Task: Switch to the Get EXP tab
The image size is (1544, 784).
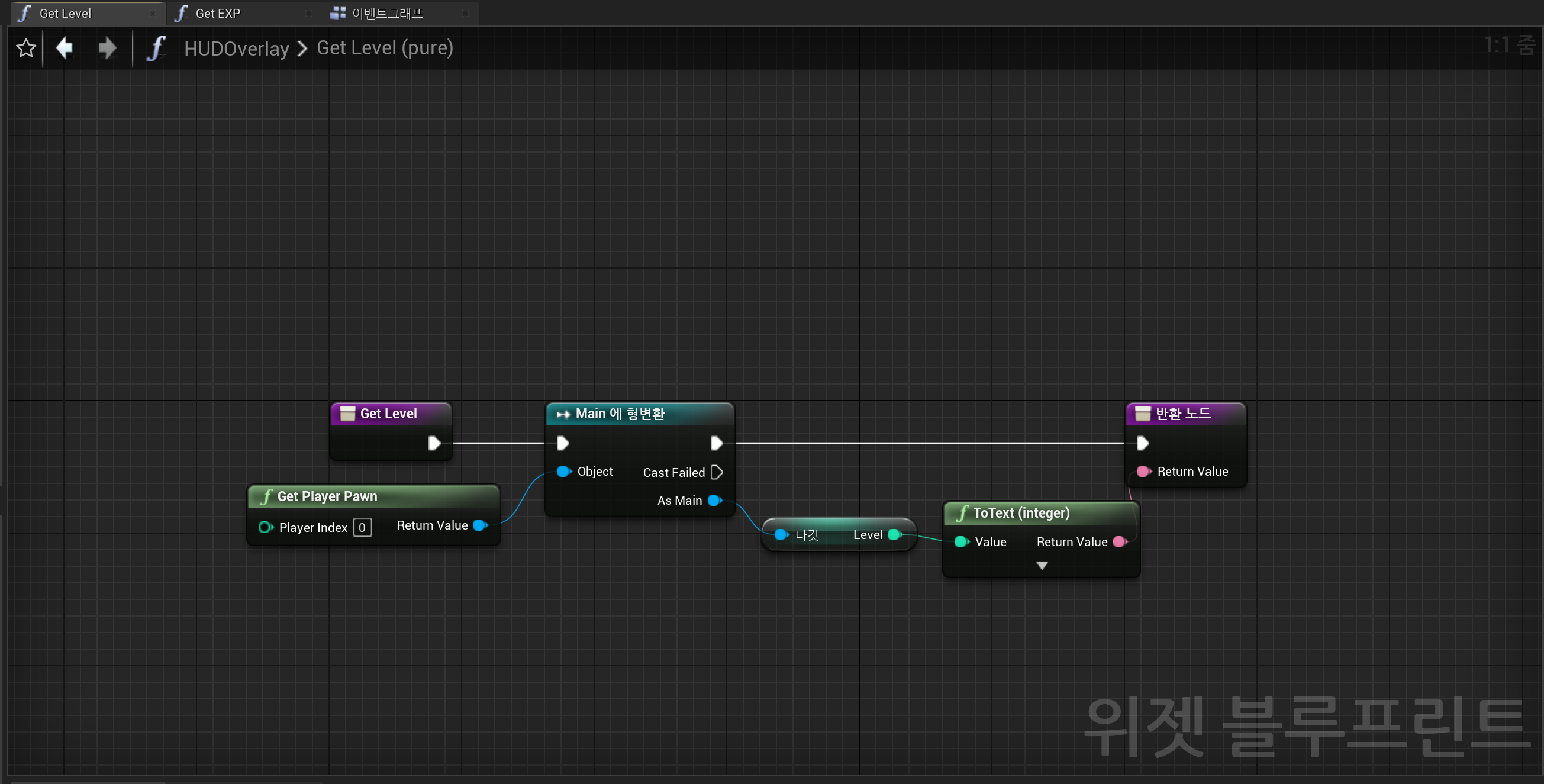Action: [x=244, y=13]
